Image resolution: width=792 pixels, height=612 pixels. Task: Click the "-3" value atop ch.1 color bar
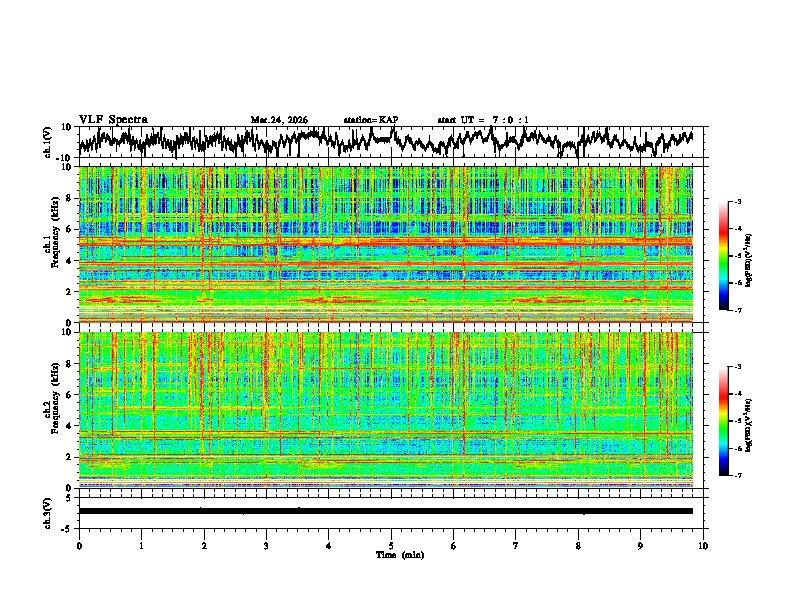click(x=737, y=201)
